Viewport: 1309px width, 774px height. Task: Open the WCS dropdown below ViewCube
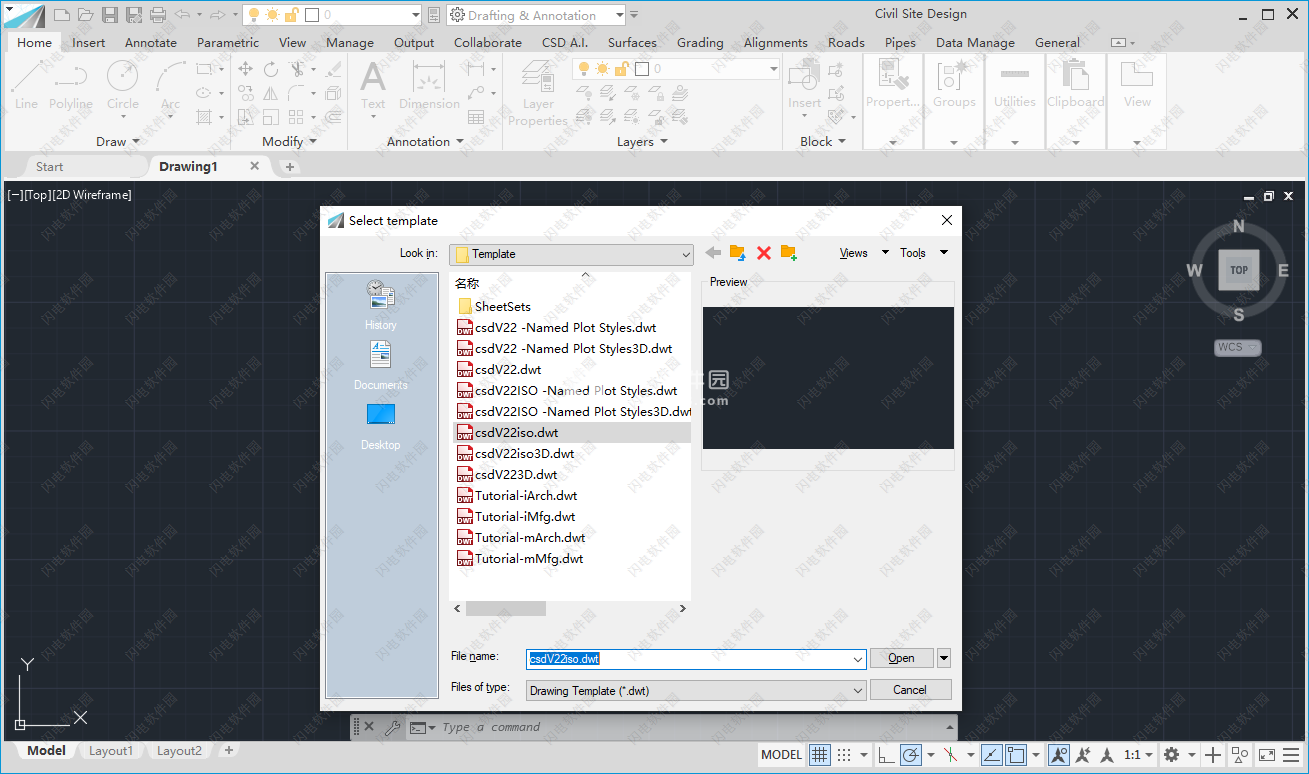[x=1238, y=347]
